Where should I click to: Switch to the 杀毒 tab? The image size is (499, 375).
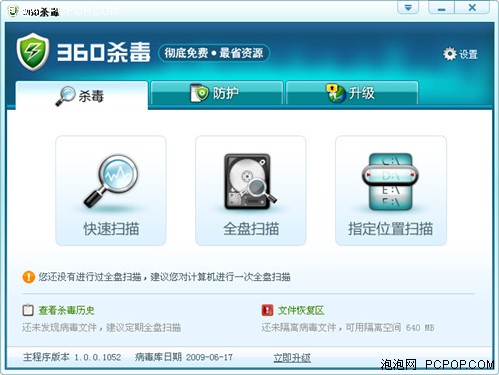(82, 96)
